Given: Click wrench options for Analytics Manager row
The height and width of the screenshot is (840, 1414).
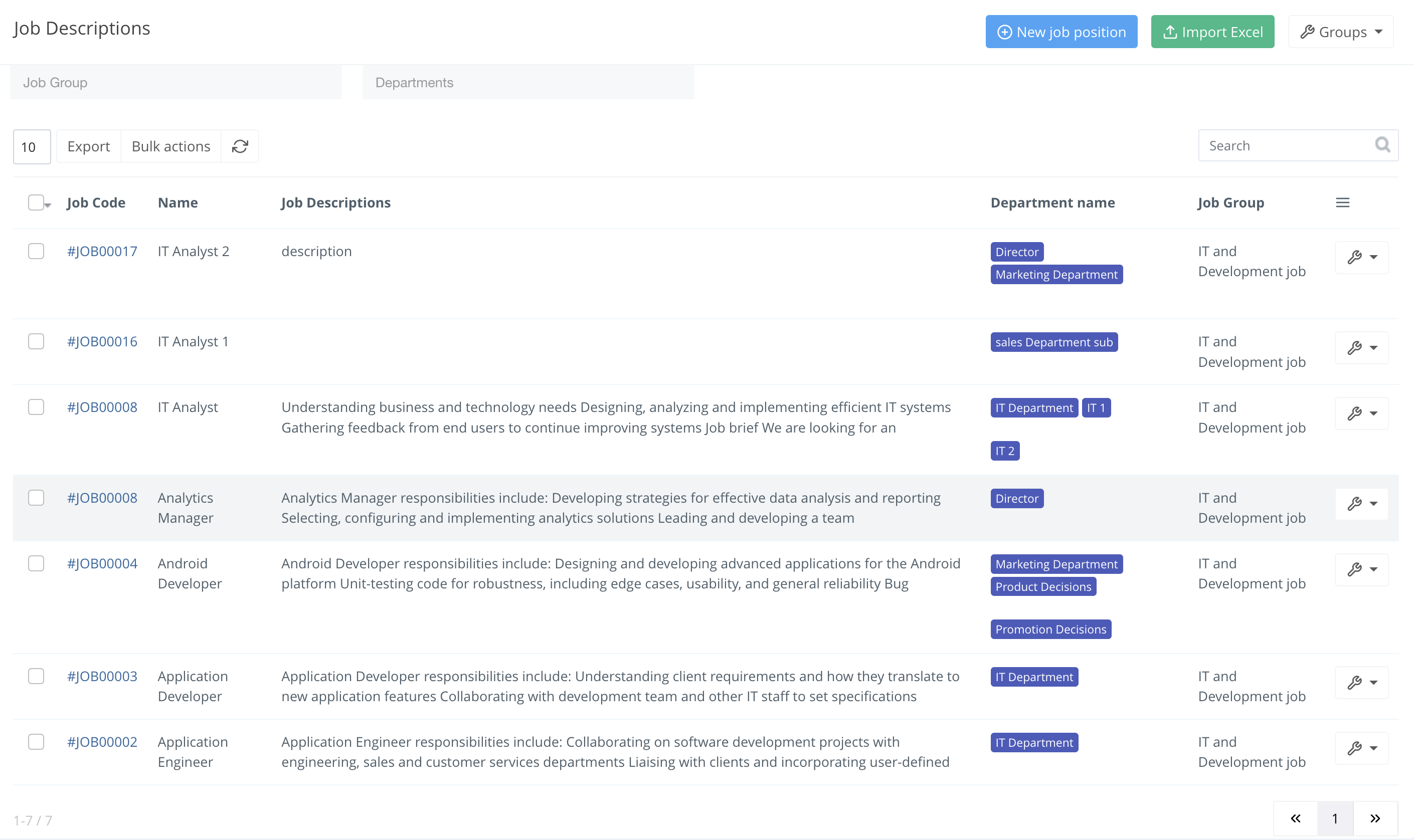Looking at the screenshot, I should coord(1361,504).
